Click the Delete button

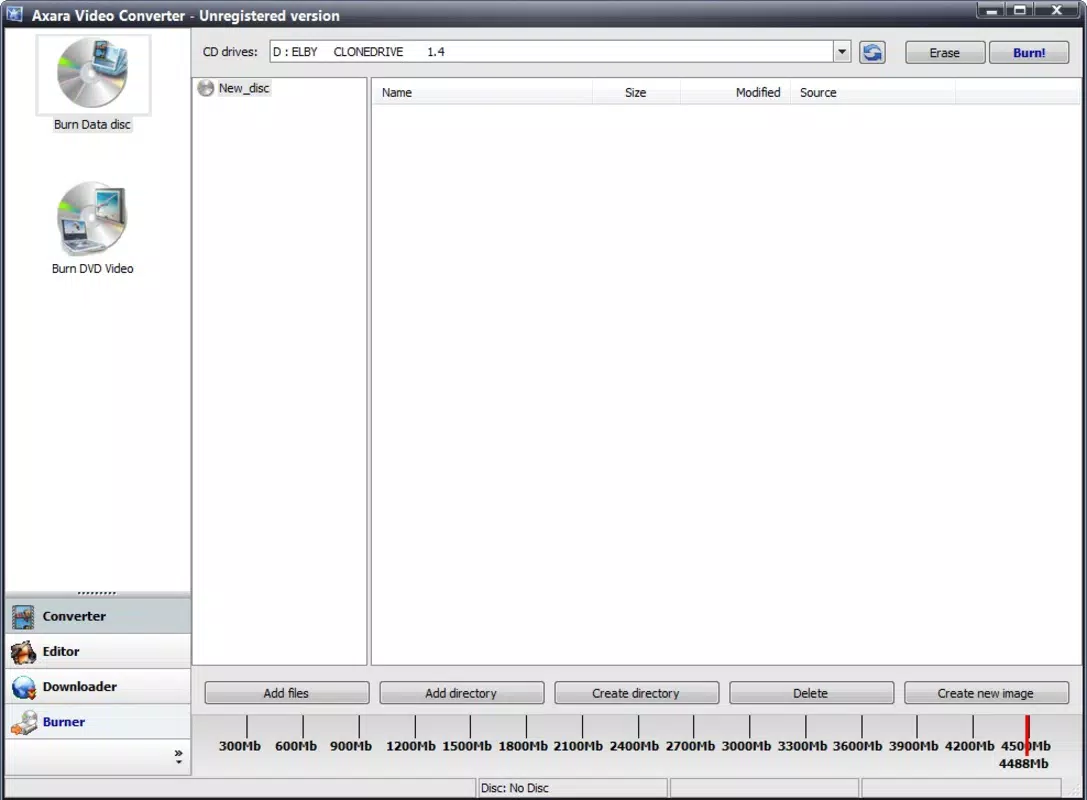coord(811,693)
